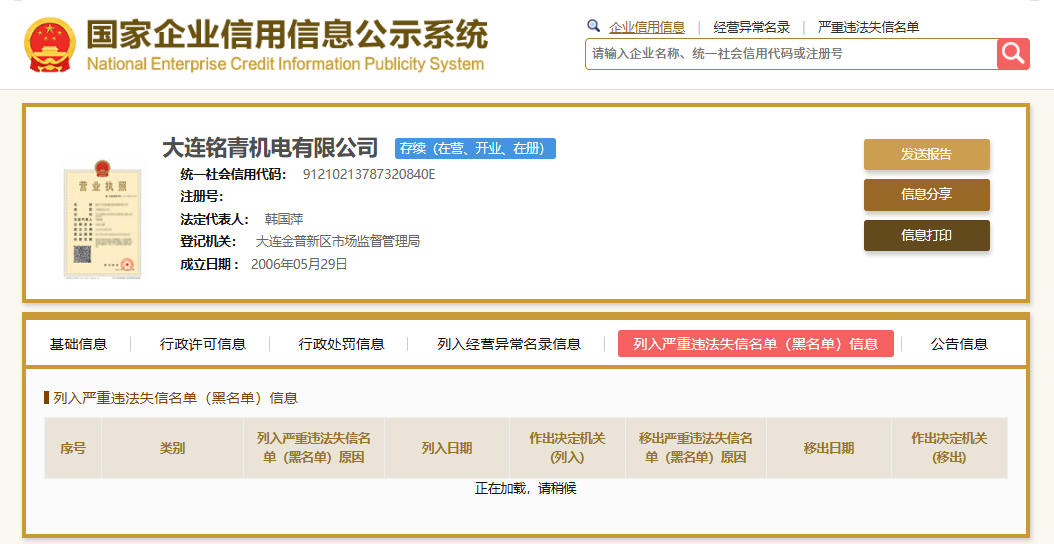Click the 登记机关 label
Screen dimensions: 1054x544
coord(208,241)
